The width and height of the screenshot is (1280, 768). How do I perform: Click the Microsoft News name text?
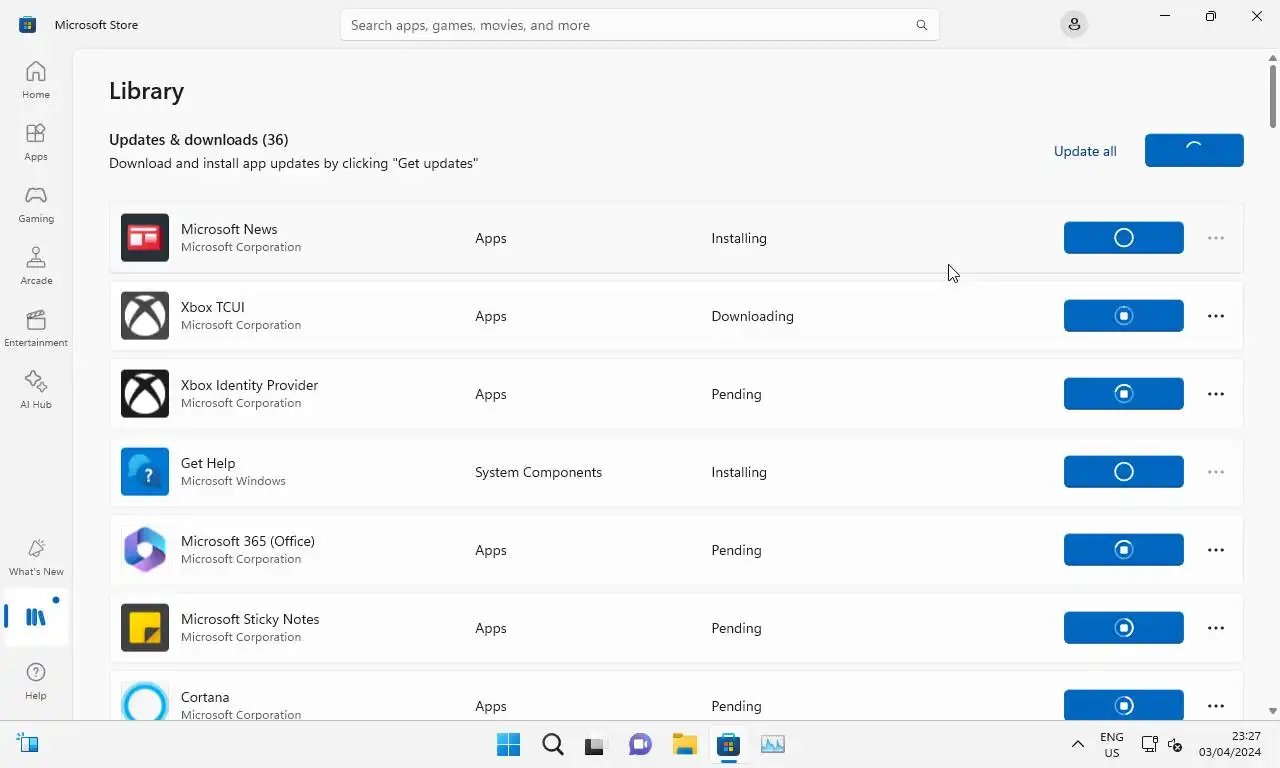pyautogui.click(x=229, y=229)
